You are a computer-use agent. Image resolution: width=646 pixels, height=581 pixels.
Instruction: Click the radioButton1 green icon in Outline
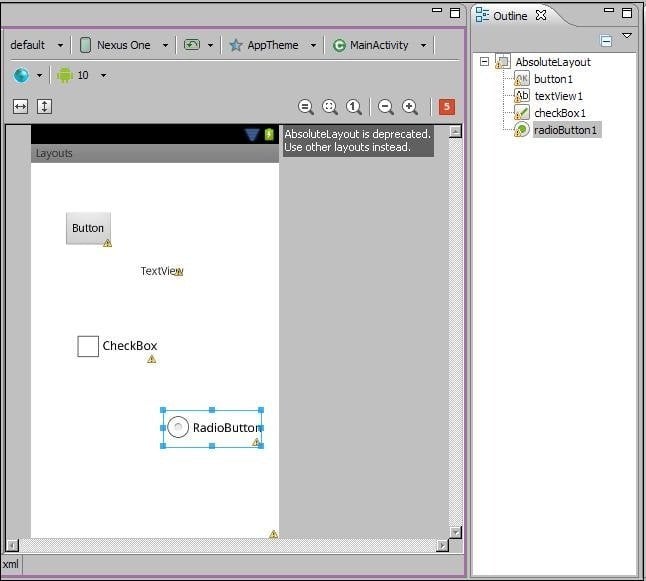click(x=522, y=129)
